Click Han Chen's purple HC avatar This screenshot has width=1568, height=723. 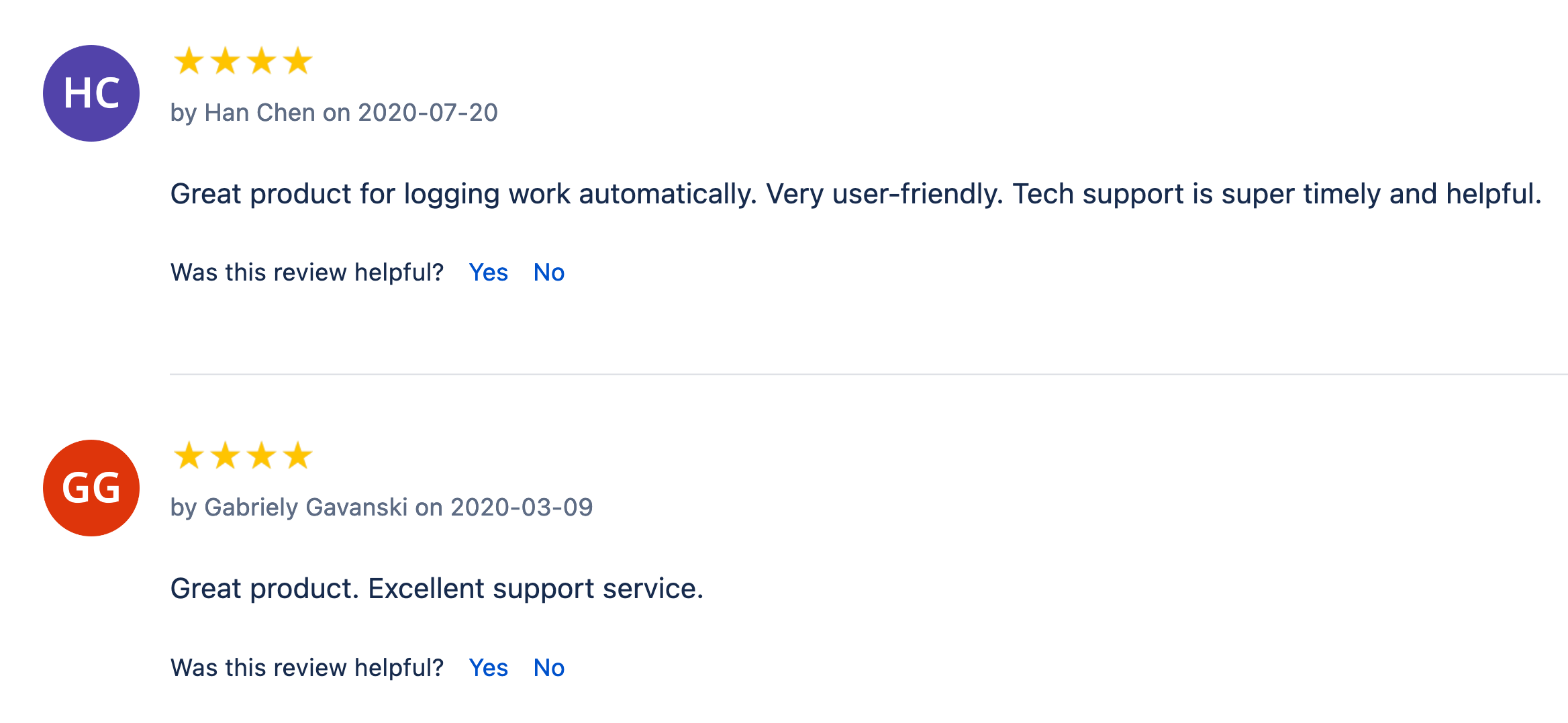(91, 93)
